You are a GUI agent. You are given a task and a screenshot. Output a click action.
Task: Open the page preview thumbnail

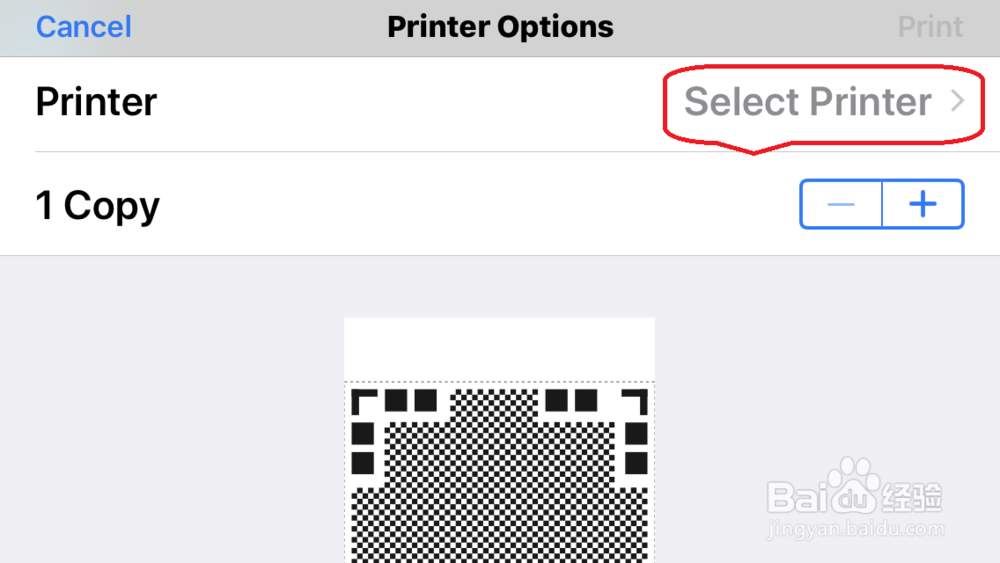pos(499,440)
